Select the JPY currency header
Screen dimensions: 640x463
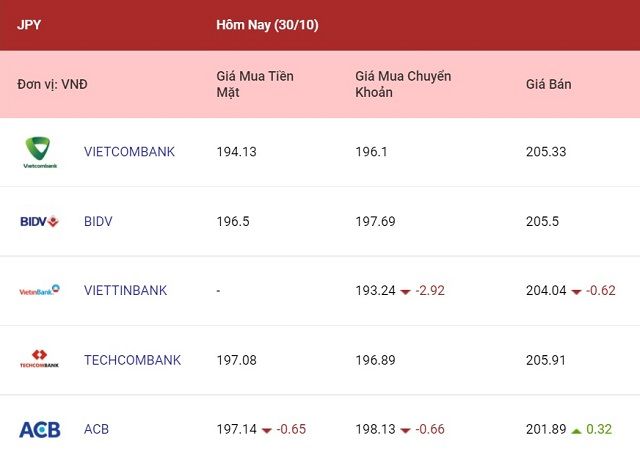click(29, 25)
